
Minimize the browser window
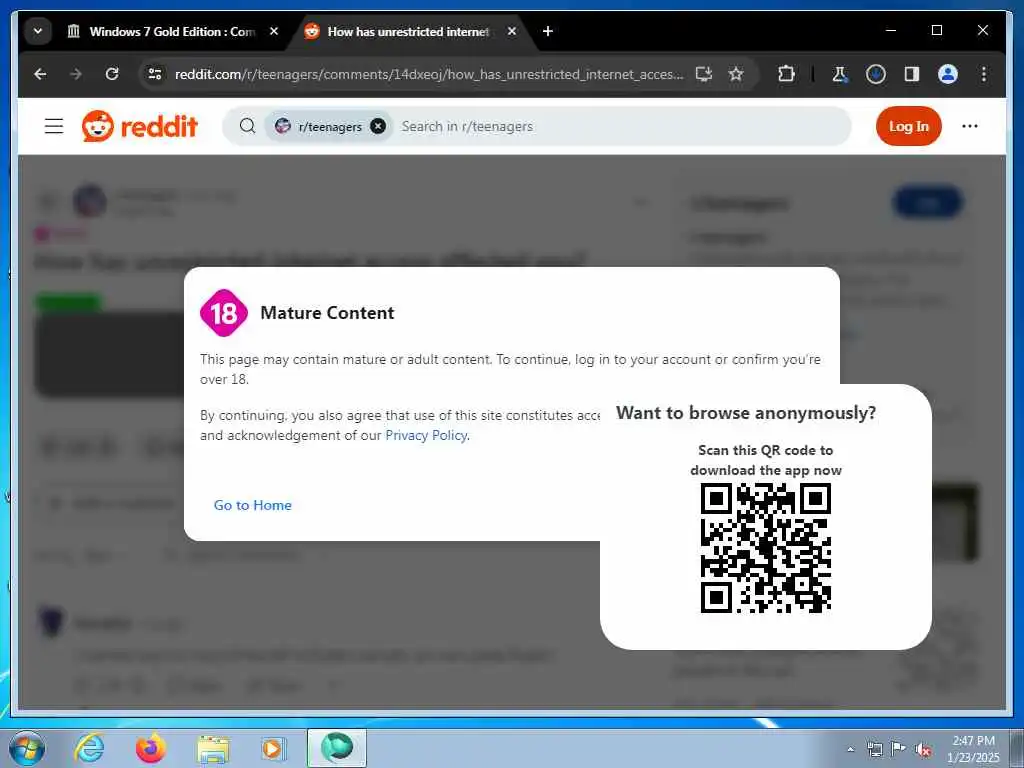(x=891, y=30)
